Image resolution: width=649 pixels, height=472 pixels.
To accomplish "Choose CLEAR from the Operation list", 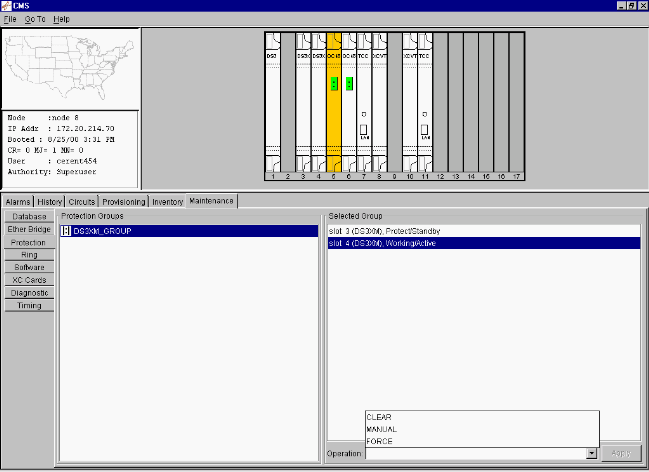I will tap(482, 417).
